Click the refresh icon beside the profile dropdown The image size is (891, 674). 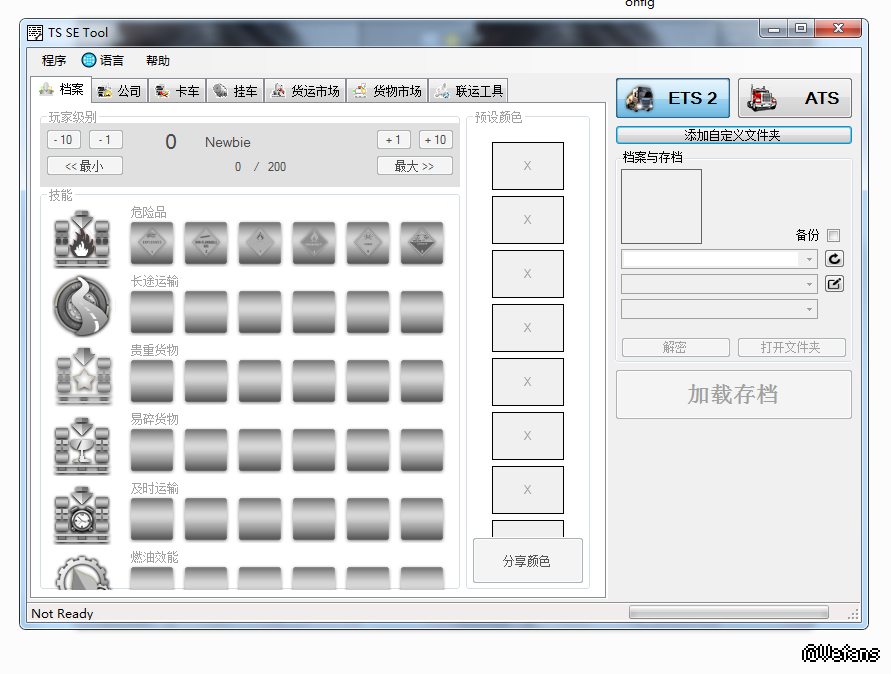(834, 259)
